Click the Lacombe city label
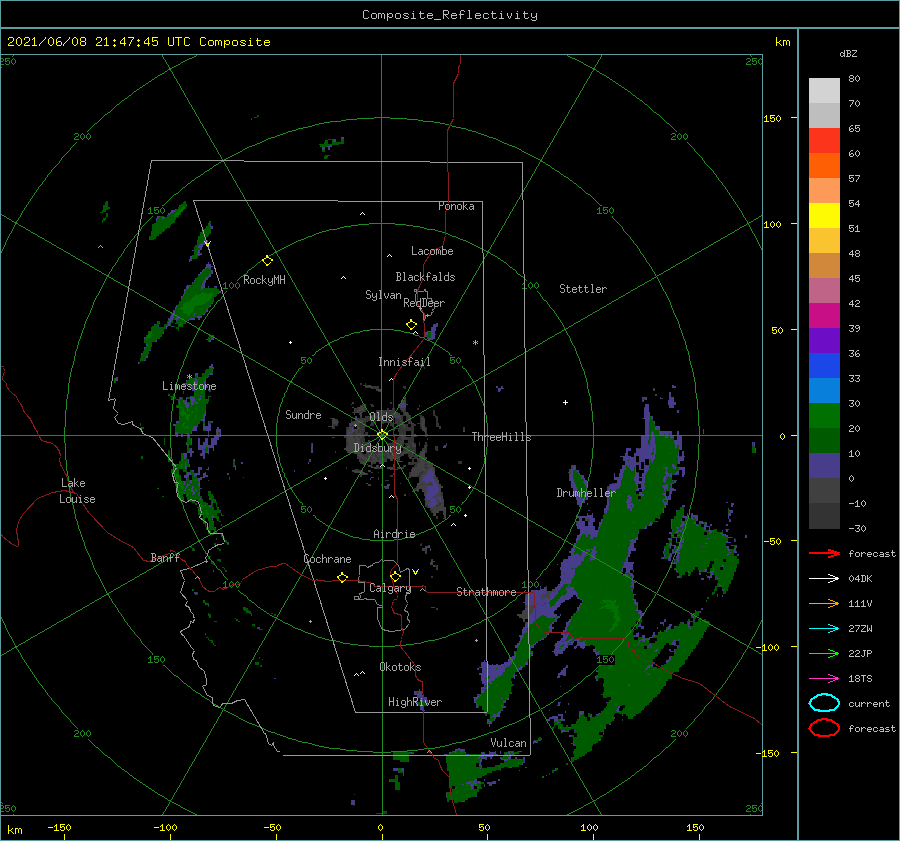The width and height of the screenshot is (900, 841). tap(432, 251)
